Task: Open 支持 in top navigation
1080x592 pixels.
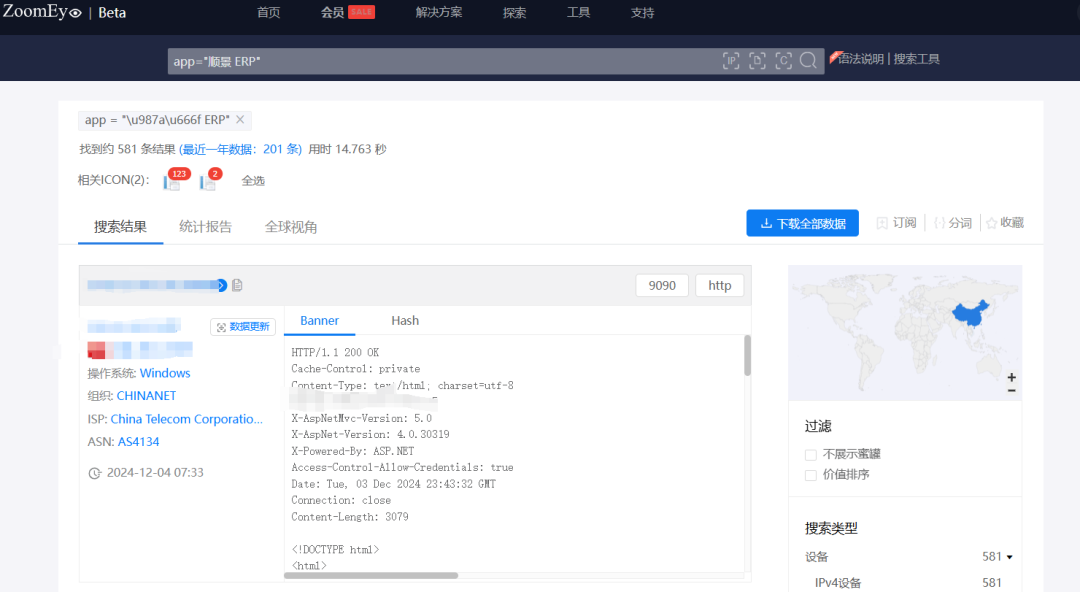Action: coord(643,12)
